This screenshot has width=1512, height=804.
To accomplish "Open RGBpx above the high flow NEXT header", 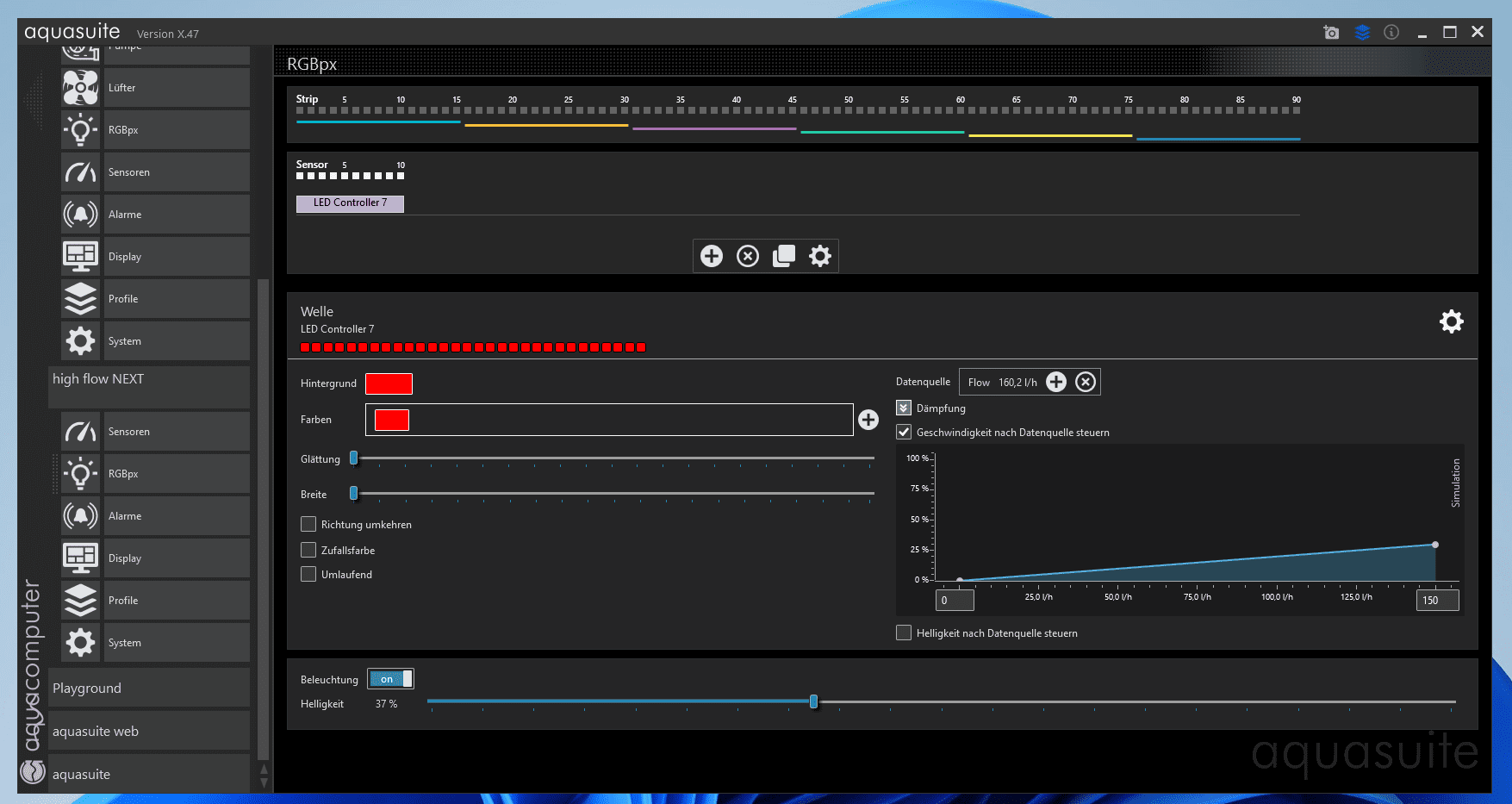I will [x=155, y=130].
